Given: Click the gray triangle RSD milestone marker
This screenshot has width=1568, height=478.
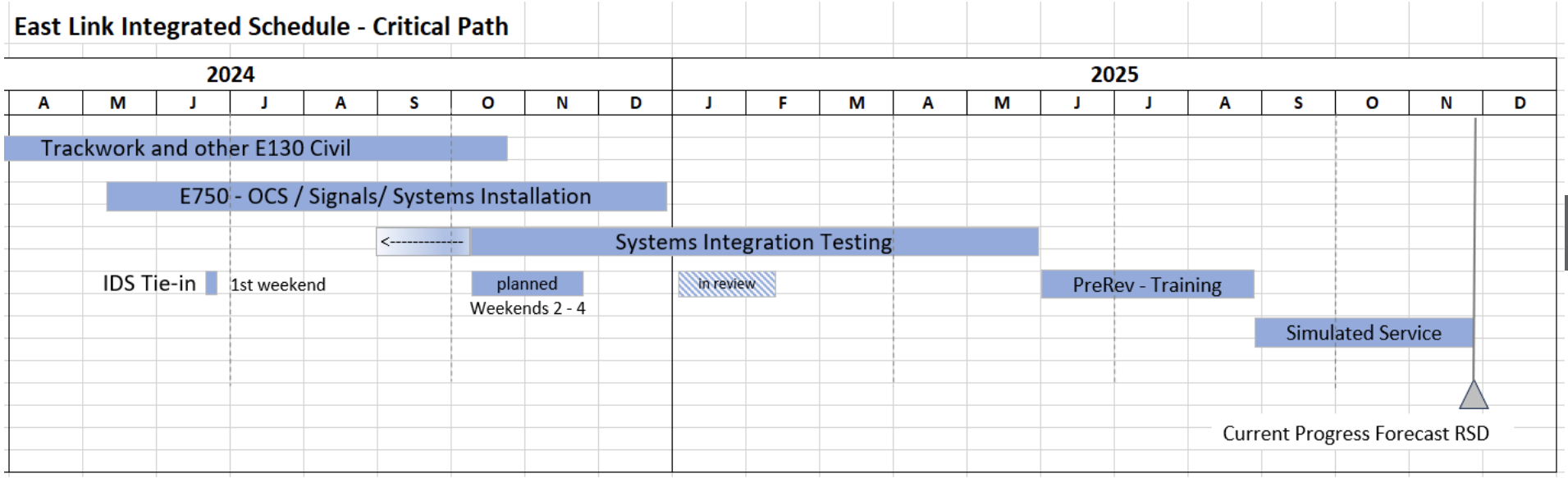Looking at the screenshot, I should (x=1474, y=397).
